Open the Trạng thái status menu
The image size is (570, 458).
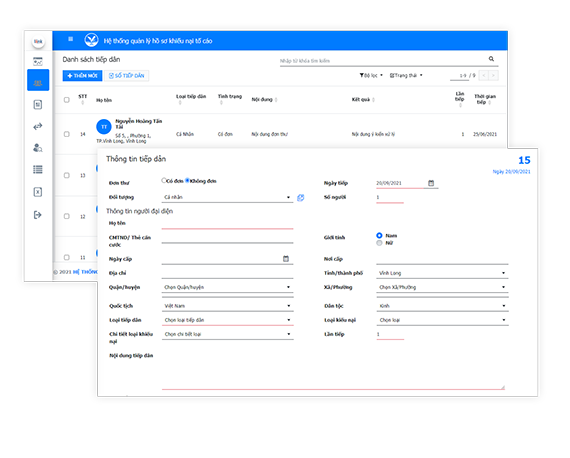point(406,75)
